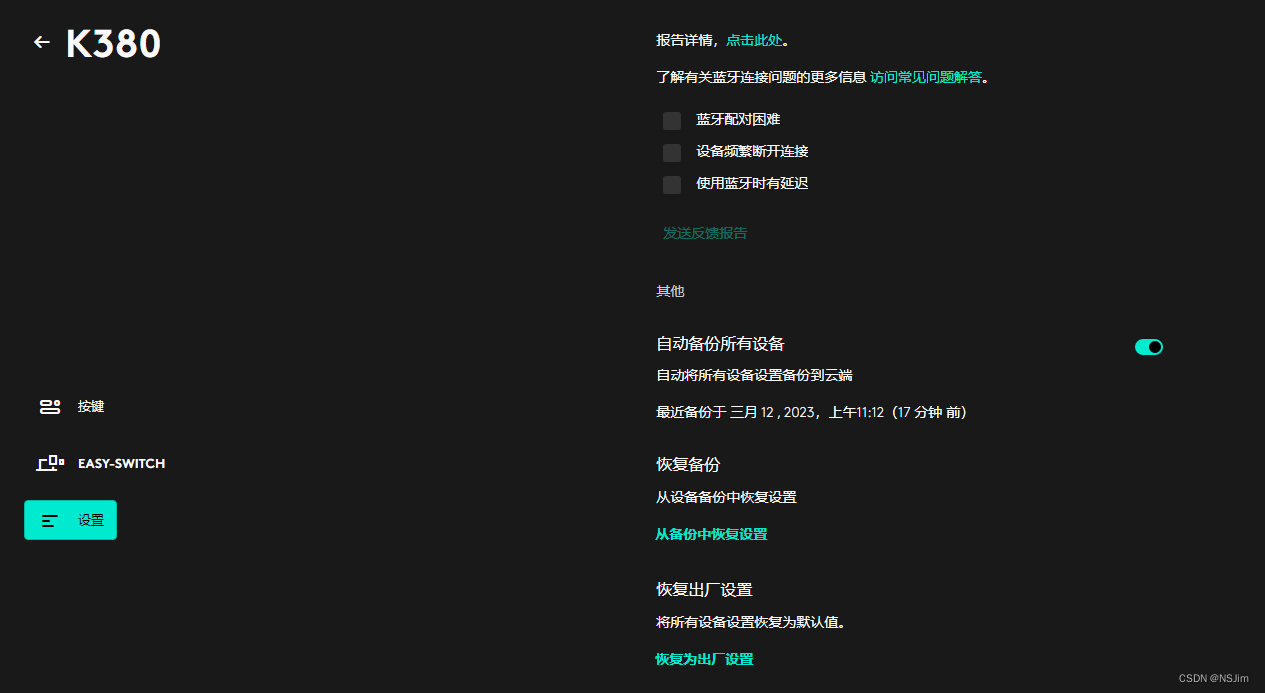The height and width of the screenshot is (693, 1265).
Task: Click the 设备频繁断开连接 label text
Action: [752, 151]
